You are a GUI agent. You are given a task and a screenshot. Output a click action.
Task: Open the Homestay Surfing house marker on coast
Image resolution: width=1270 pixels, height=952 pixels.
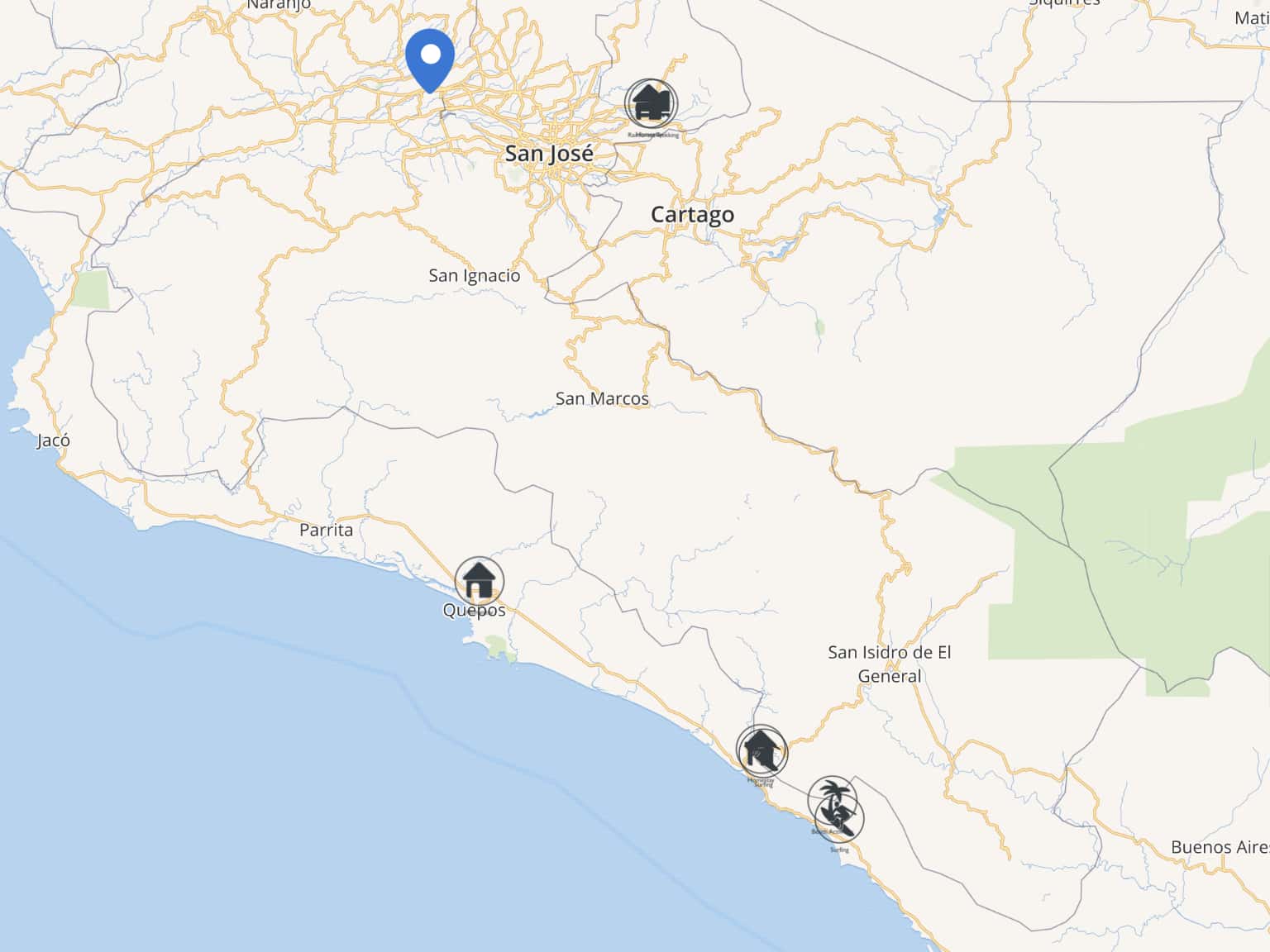coord(762,750)
